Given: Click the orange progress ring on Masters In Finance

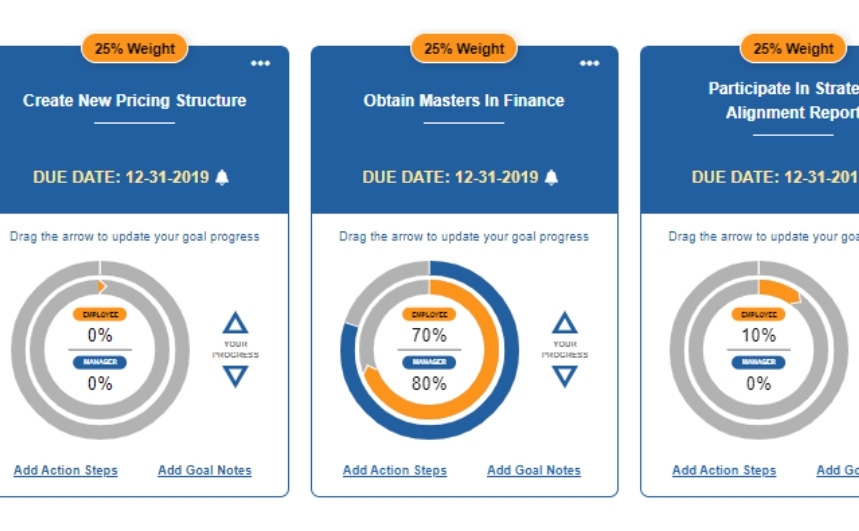Looking at the screenshot, I should [487, 350].
